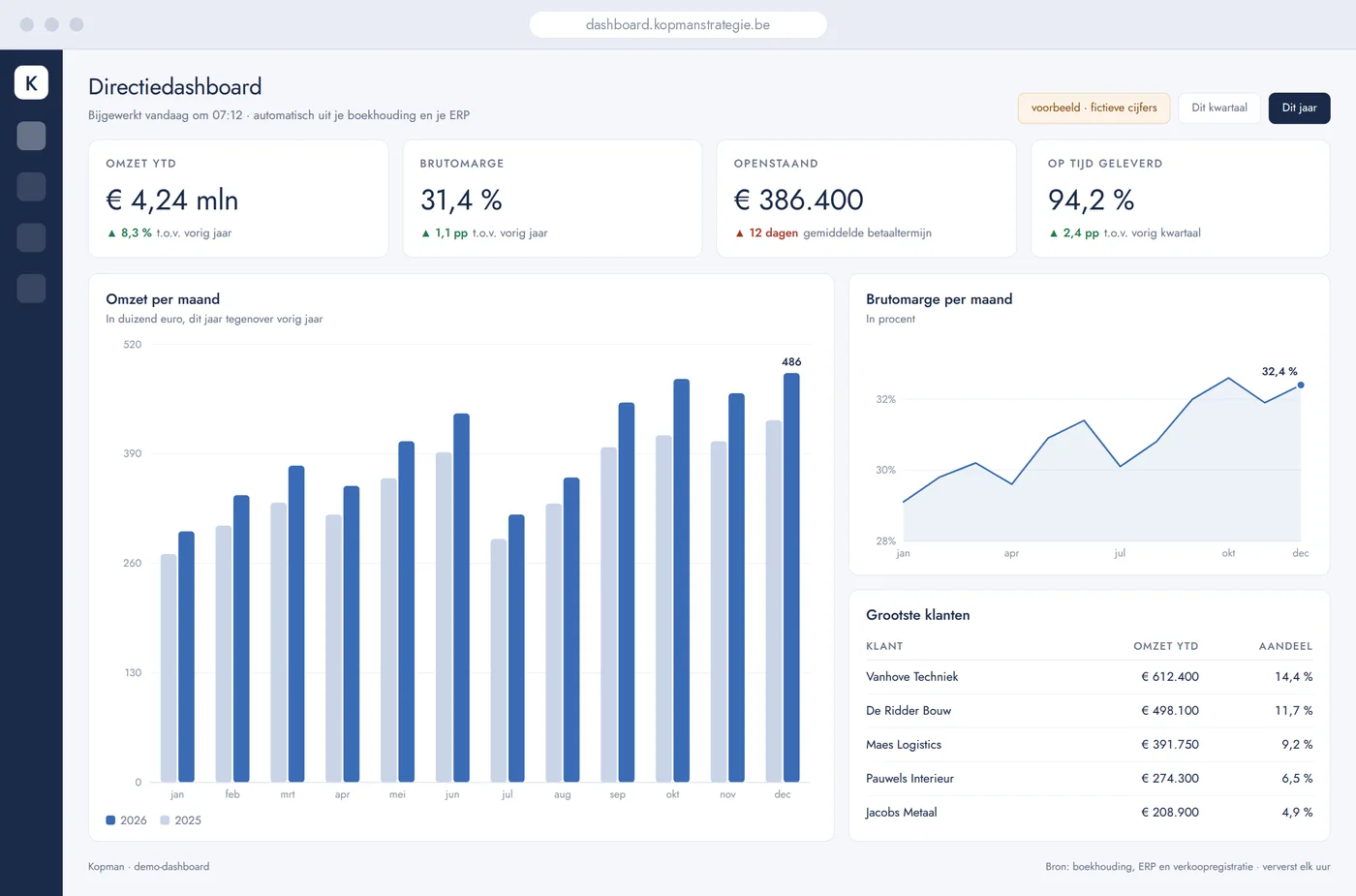Viewport: 1356px width, 896px height.
Task: Click the K logo in the sidebar
Action: tap(31, 82)
